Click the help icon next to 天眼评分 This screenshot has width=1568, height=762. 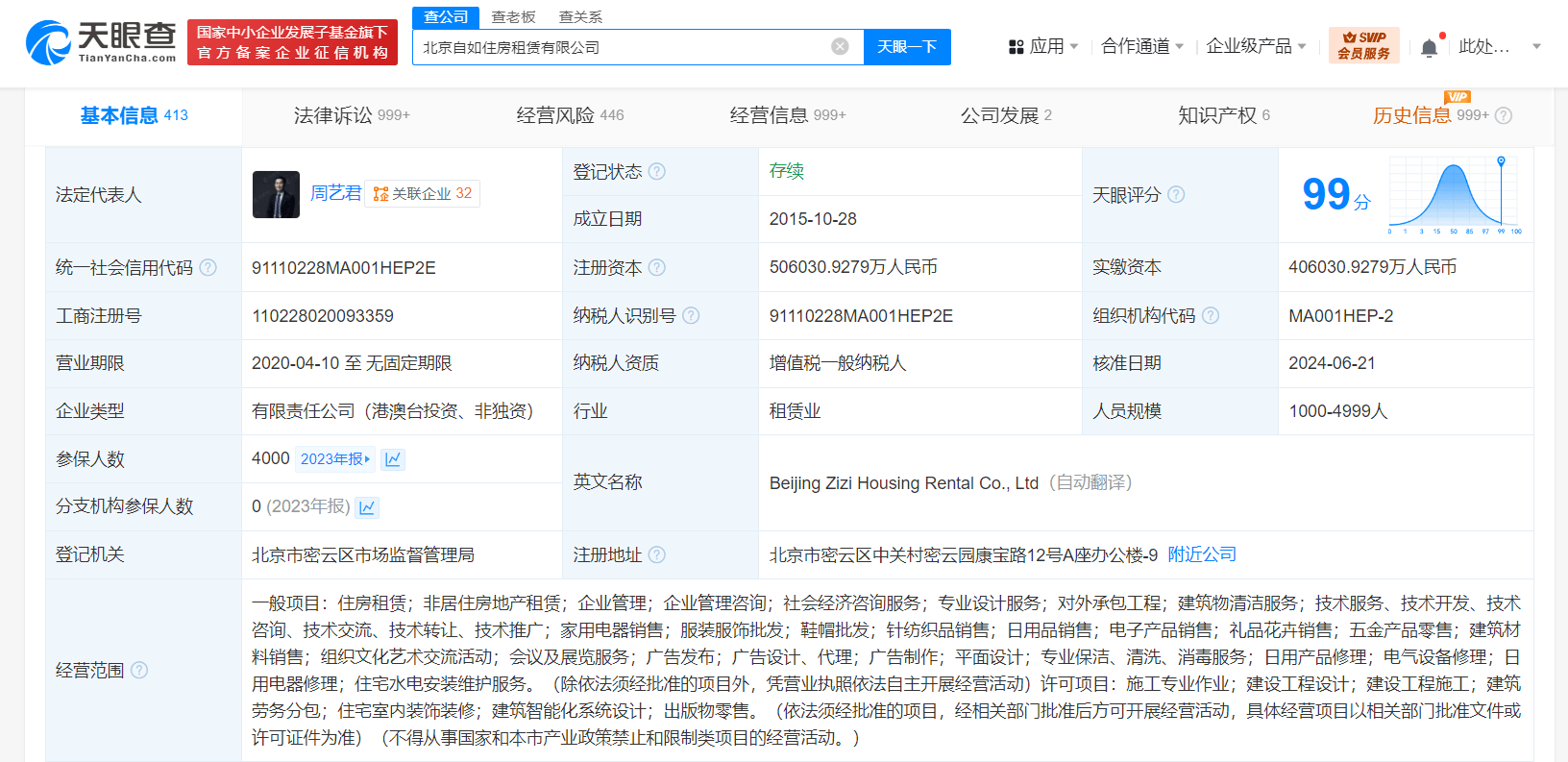coord(1176,194)
